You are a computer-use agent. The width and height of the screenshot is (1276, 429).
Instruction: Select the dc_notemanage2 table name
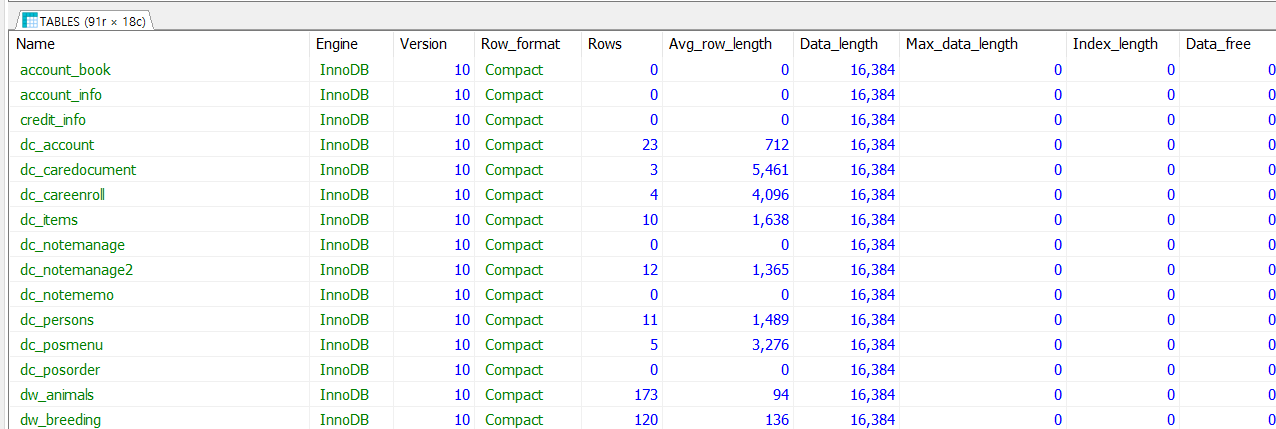(x=76, y=270)
